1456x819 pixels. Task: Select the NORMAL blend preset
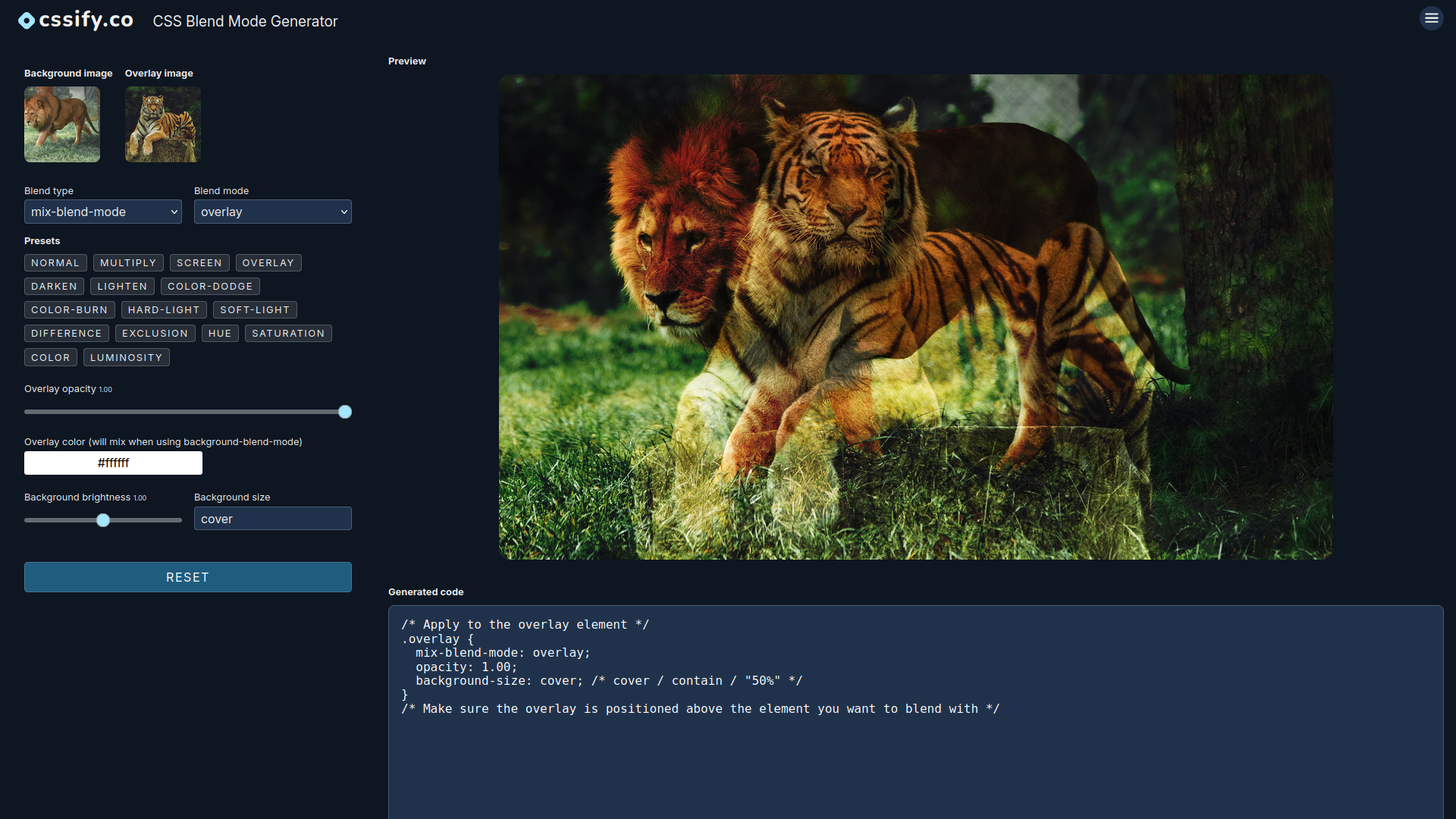pyautogui.click(x=55, y=262)
